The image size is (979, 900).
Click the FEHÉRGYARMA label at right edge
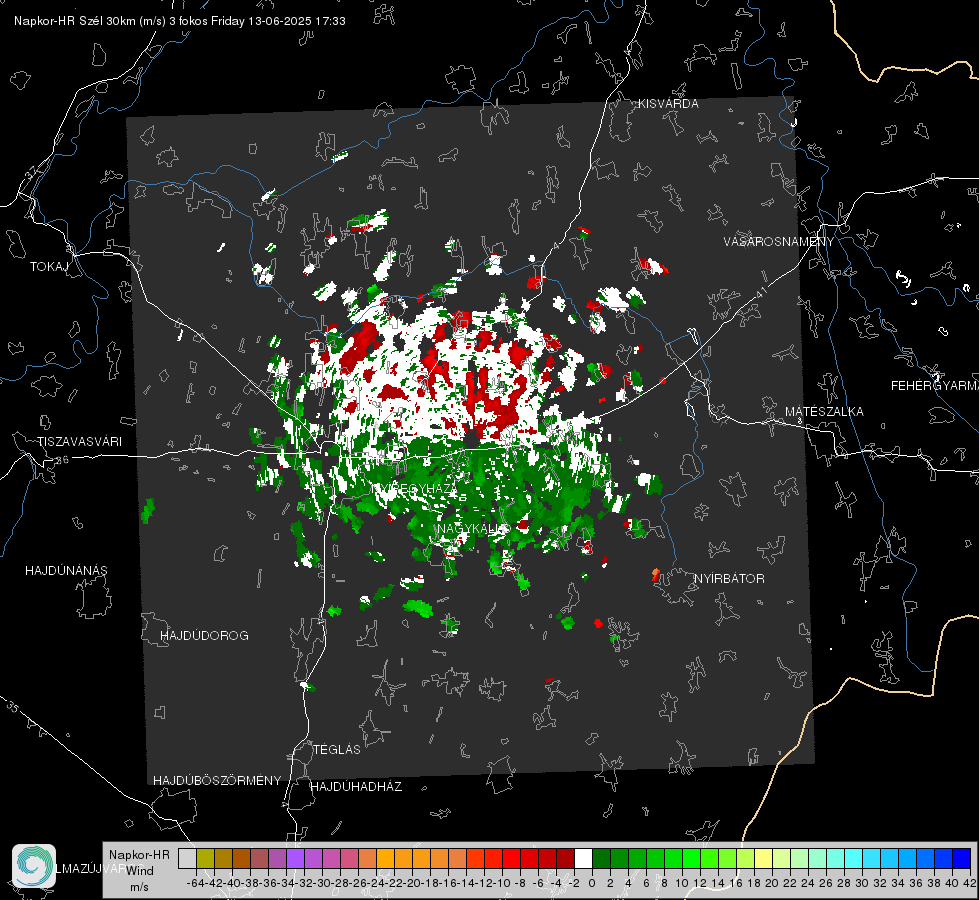935,386
